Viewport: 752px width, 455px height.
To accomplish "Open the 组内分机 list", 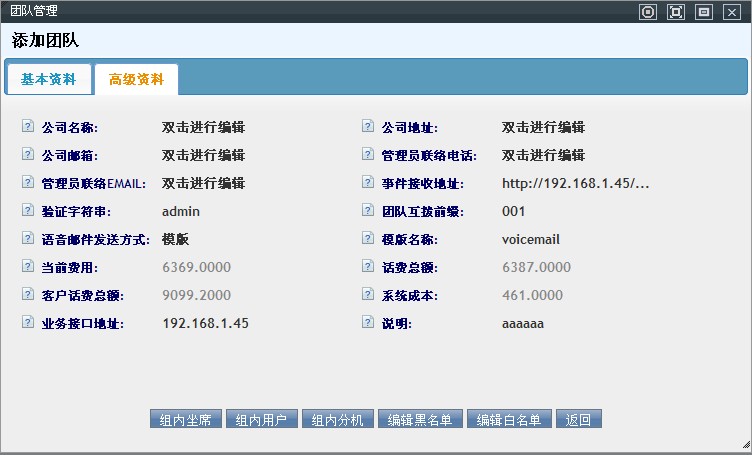I will (x=339, y=419).
